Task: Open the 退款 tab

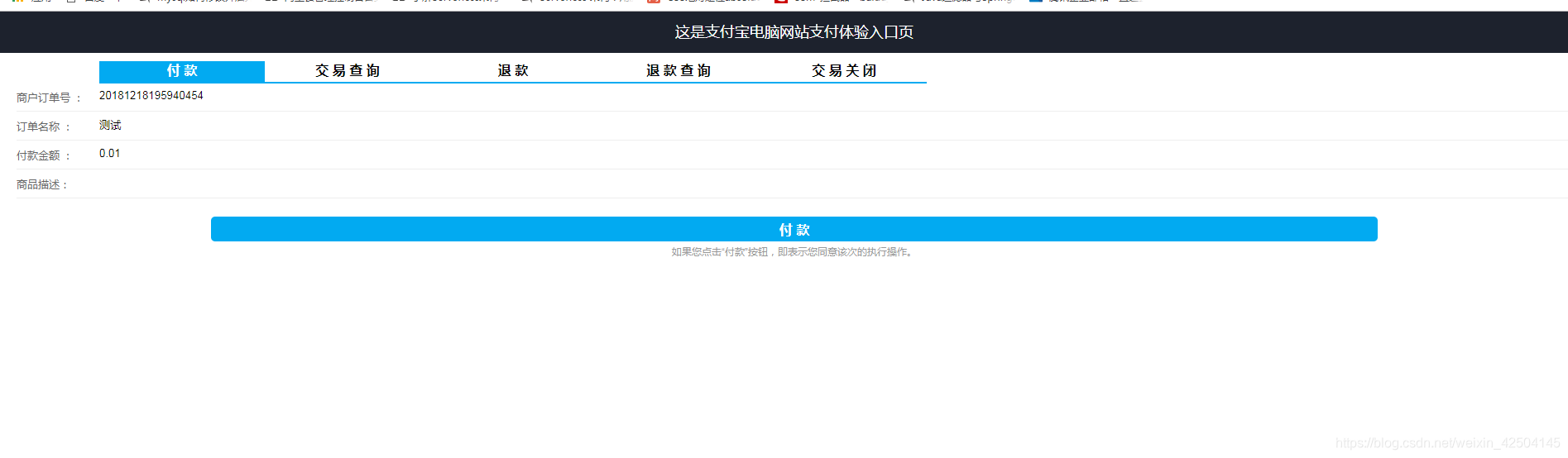Action: pyautogui.click(x=513, y=71)
